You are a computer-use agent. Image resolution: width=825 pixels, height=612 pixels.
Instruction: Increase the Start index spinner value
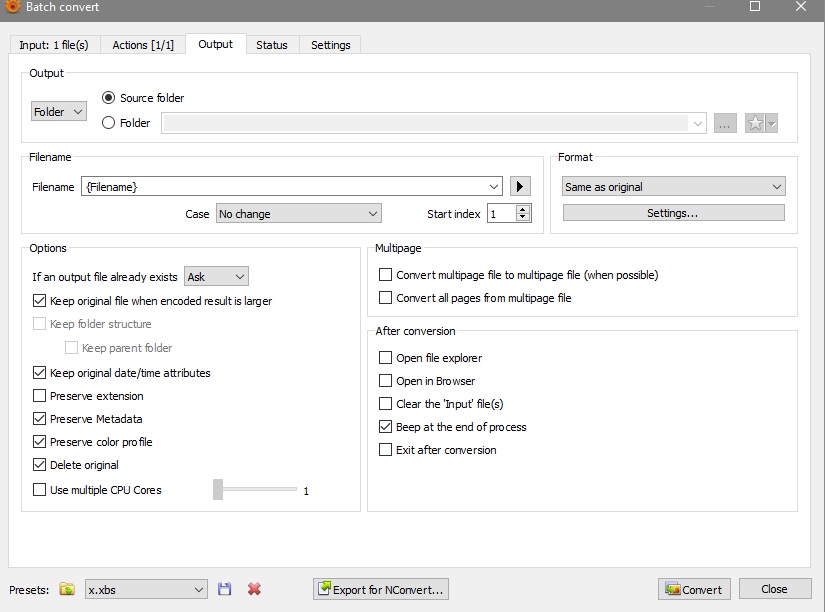(524, 209)
